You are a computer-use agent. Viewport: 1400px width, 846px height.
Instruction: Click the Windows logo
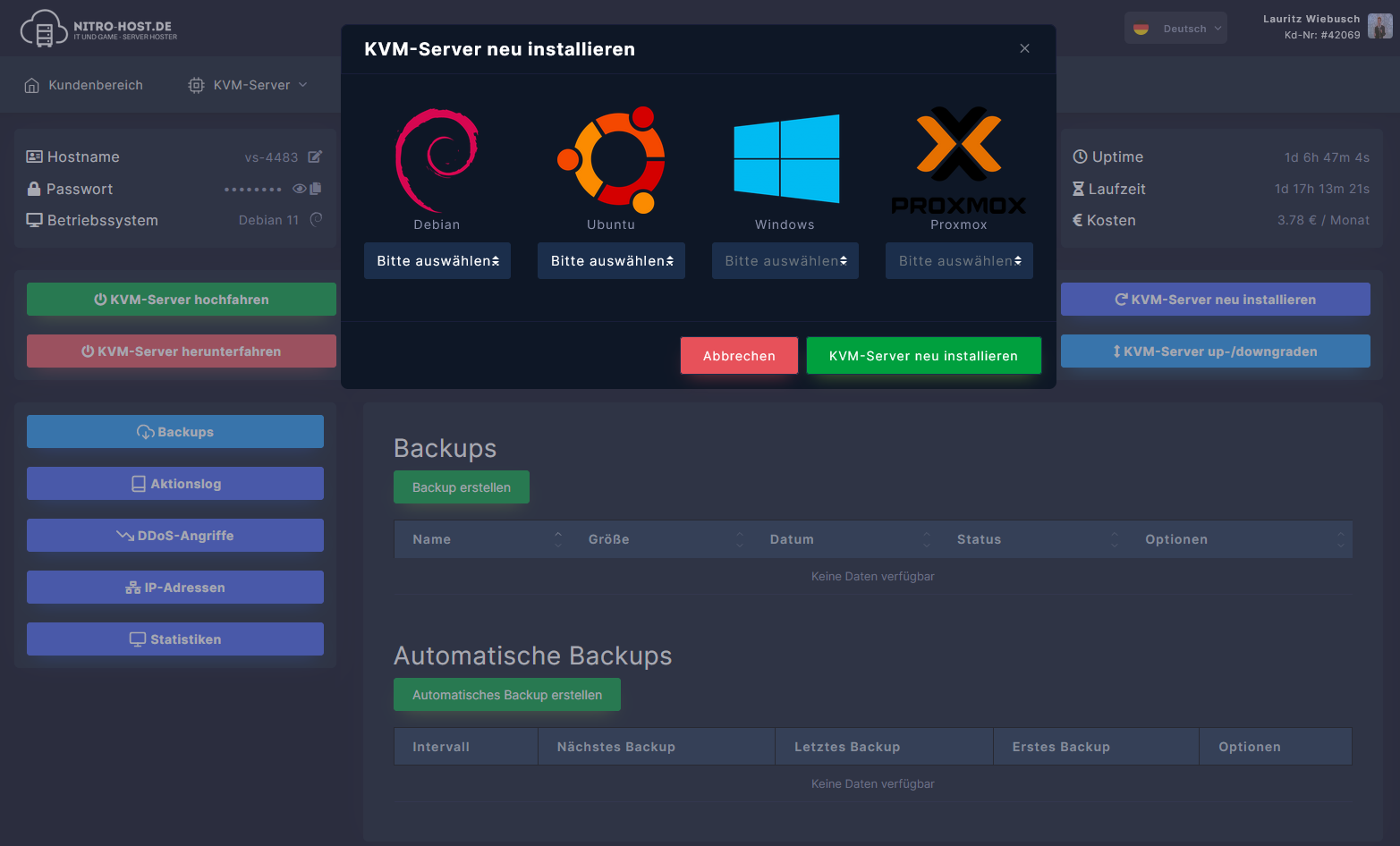tap(785, 158)
